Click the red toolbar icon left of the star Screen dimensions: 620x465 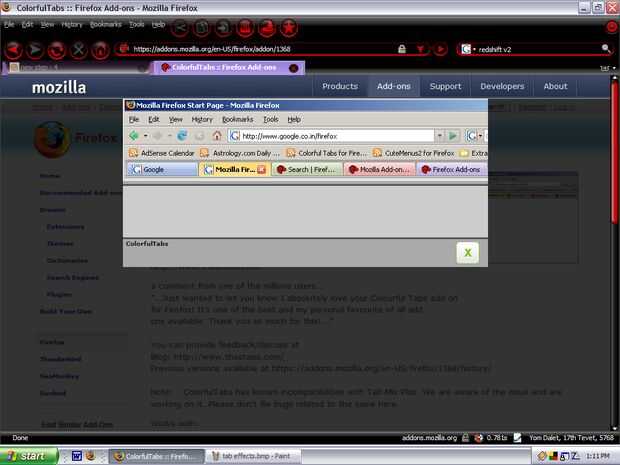(x=267, y=28)
